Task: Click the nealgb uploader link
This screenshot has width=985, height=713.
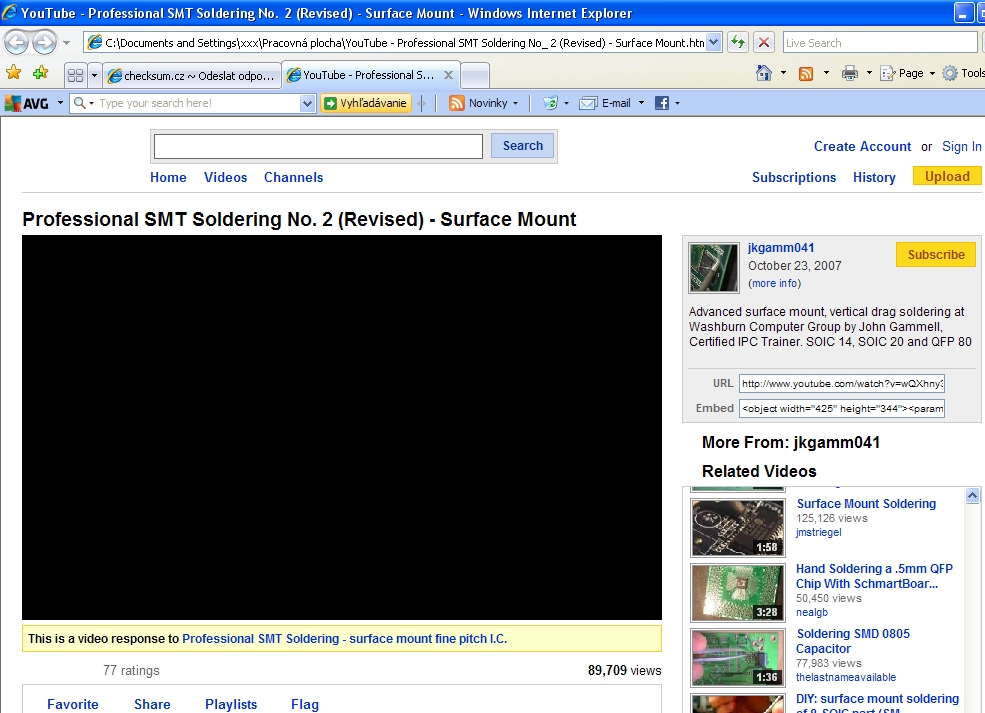Action: (x=812, y=612)
